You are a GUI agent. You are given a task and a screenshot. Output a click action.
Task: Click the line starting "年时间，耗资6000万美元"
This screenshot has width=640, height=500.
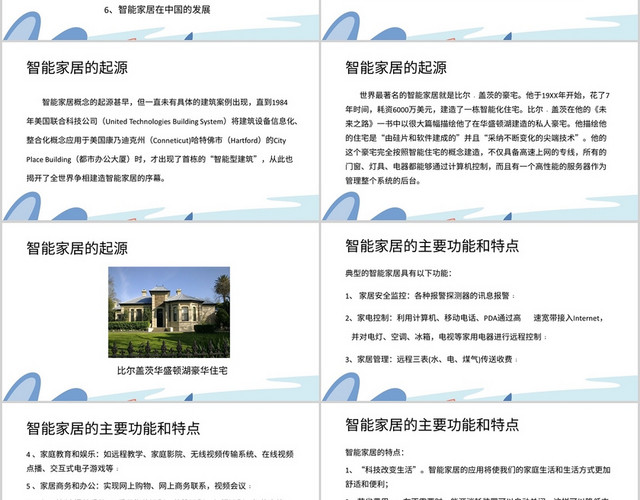click(476, 109)
